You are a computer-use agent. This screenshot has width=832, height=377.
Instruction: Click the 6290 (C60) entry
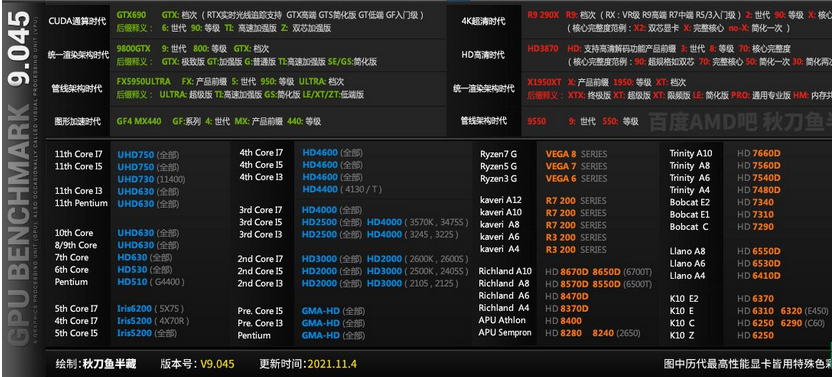pyautogui.click(x=803, y=323)
